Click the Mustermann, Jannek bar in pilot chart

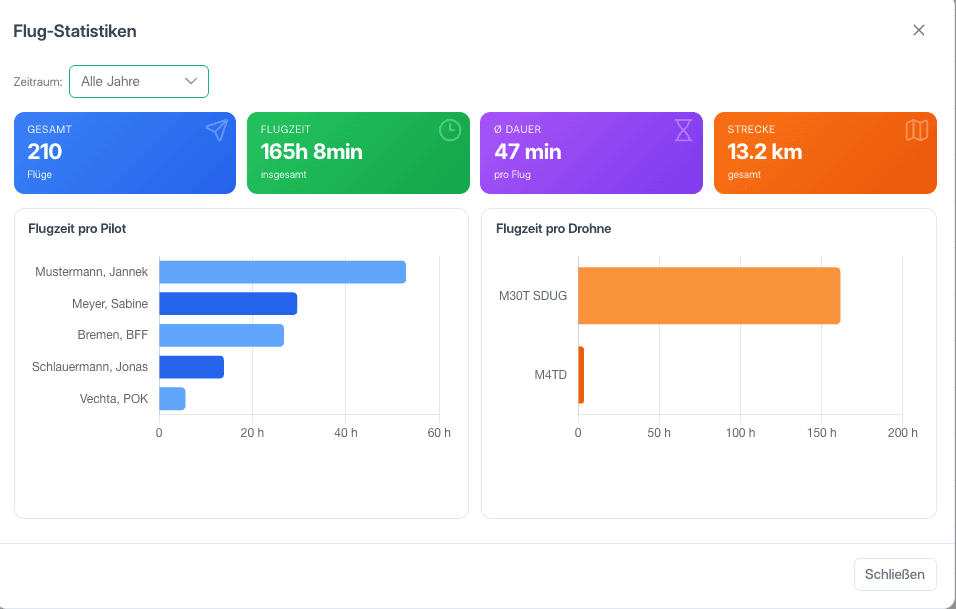(282, 272)
